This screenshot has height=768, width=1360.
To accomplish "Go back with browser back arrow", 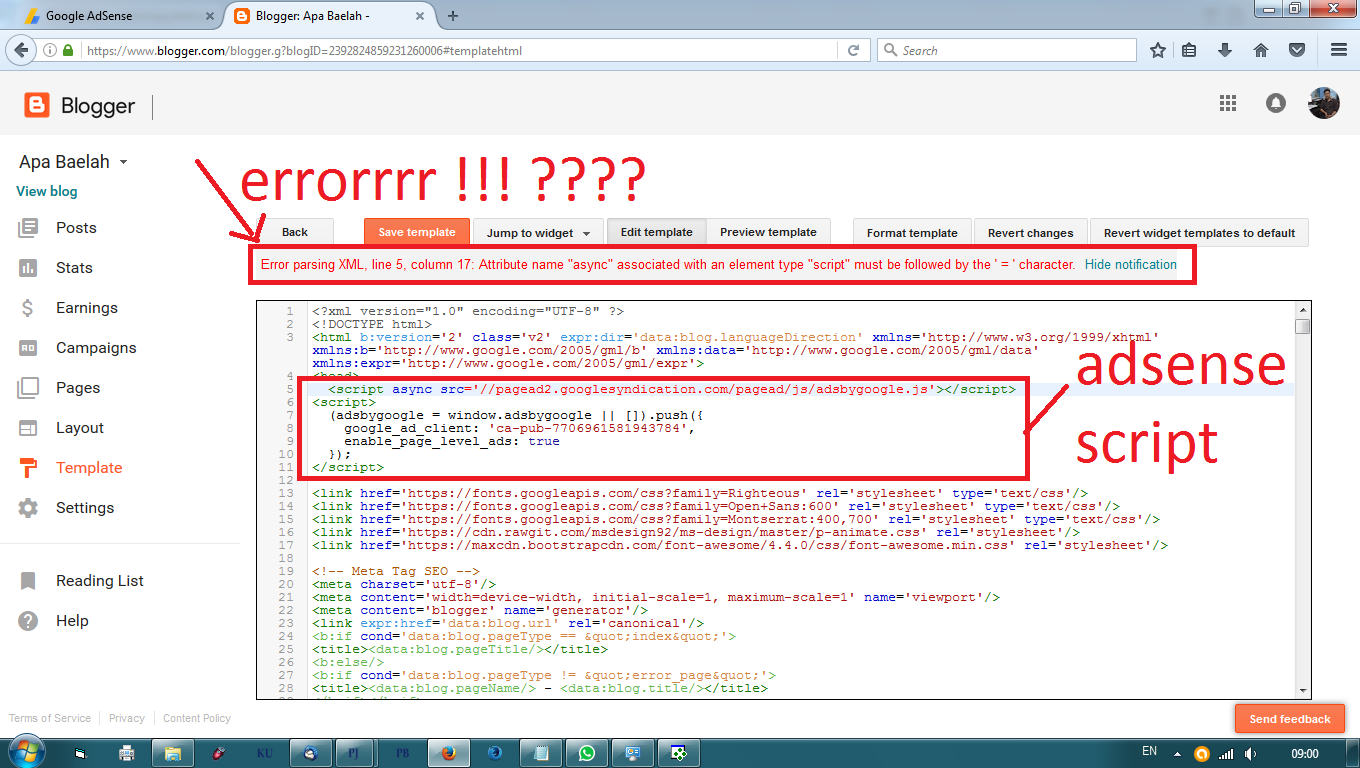I will [x=19, y=50].
